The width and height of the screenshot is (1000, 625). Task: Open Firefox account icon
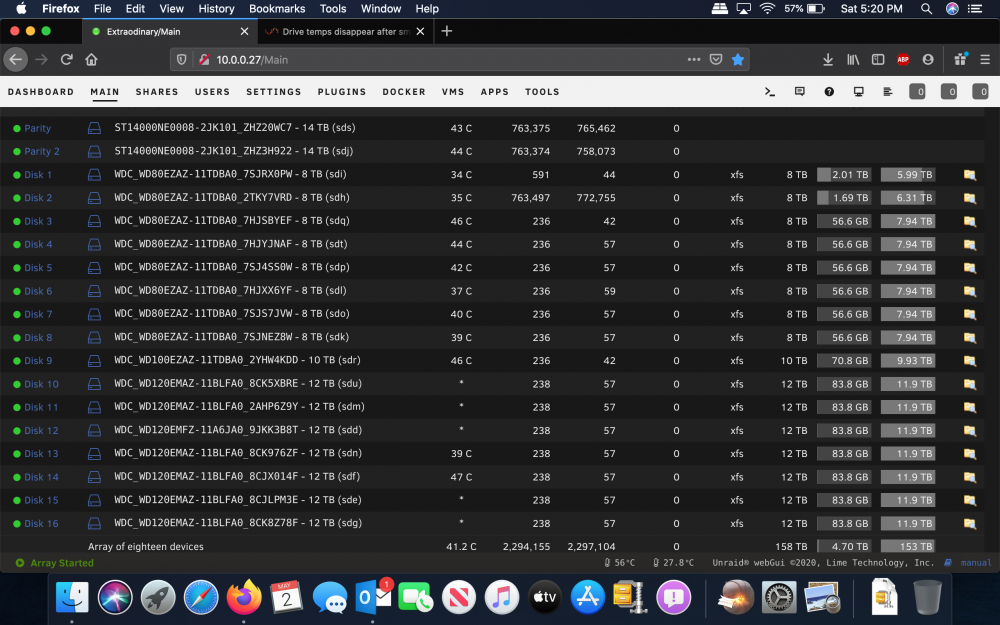(928, 59)
